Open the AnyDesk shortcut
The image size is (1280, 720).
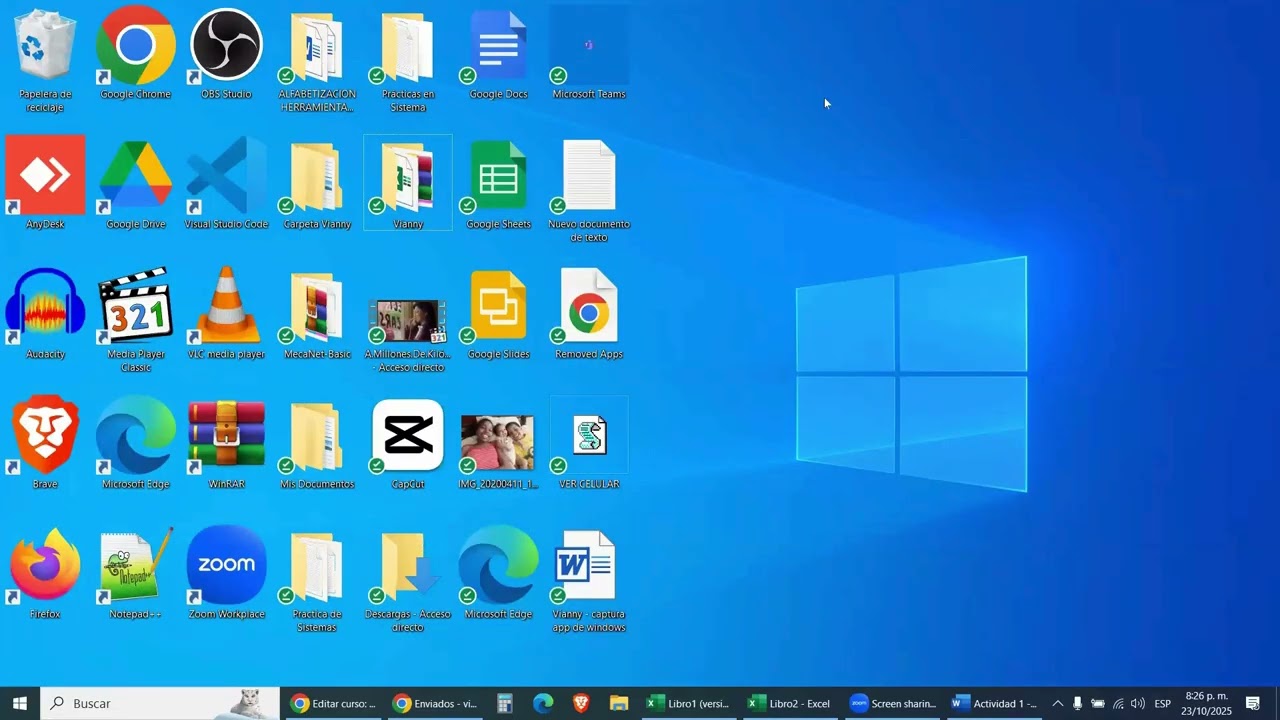click(45, 184)
